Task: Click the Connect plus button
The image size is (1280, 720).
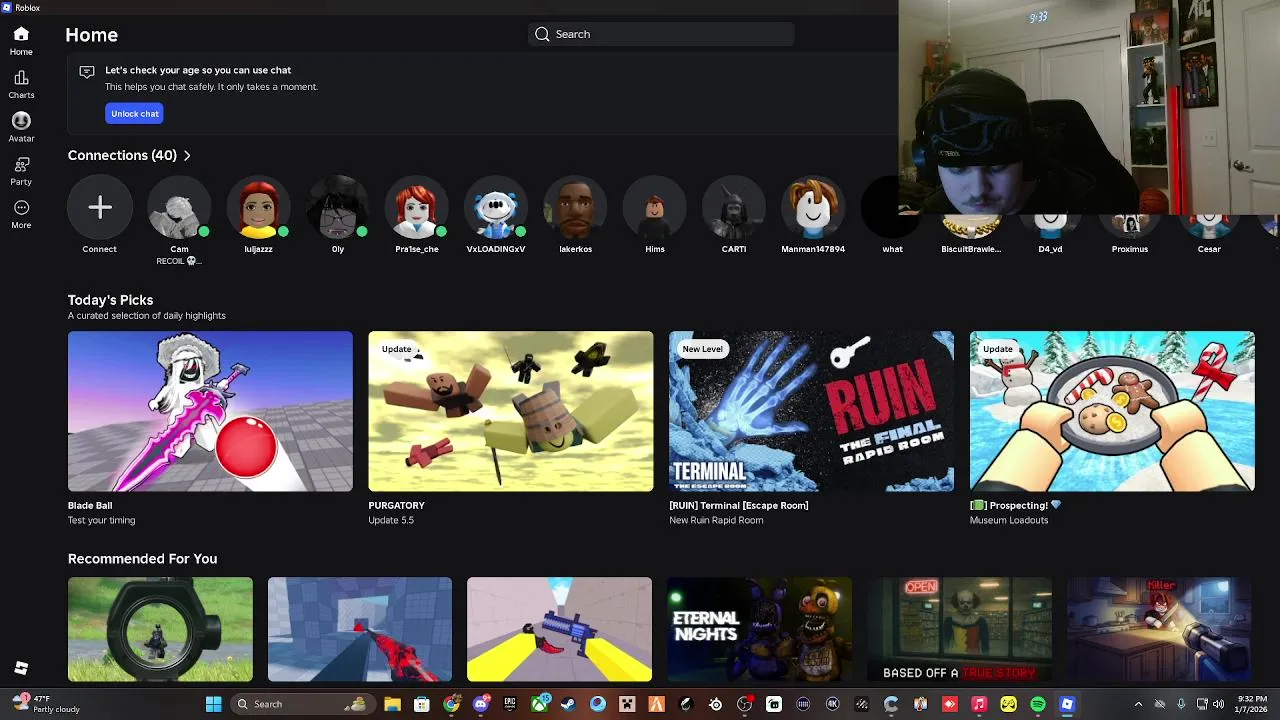Action: [x=99, y=207]
